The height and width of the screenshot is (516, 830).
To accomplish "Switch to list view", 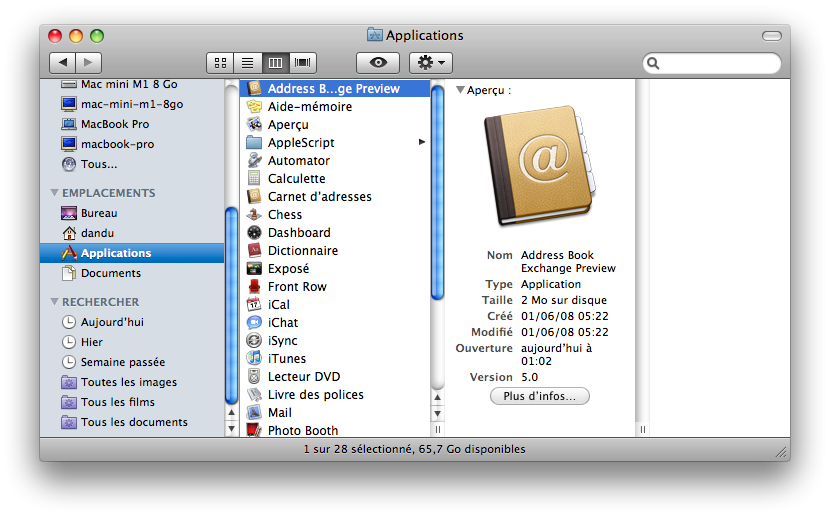I will [248, 63].
